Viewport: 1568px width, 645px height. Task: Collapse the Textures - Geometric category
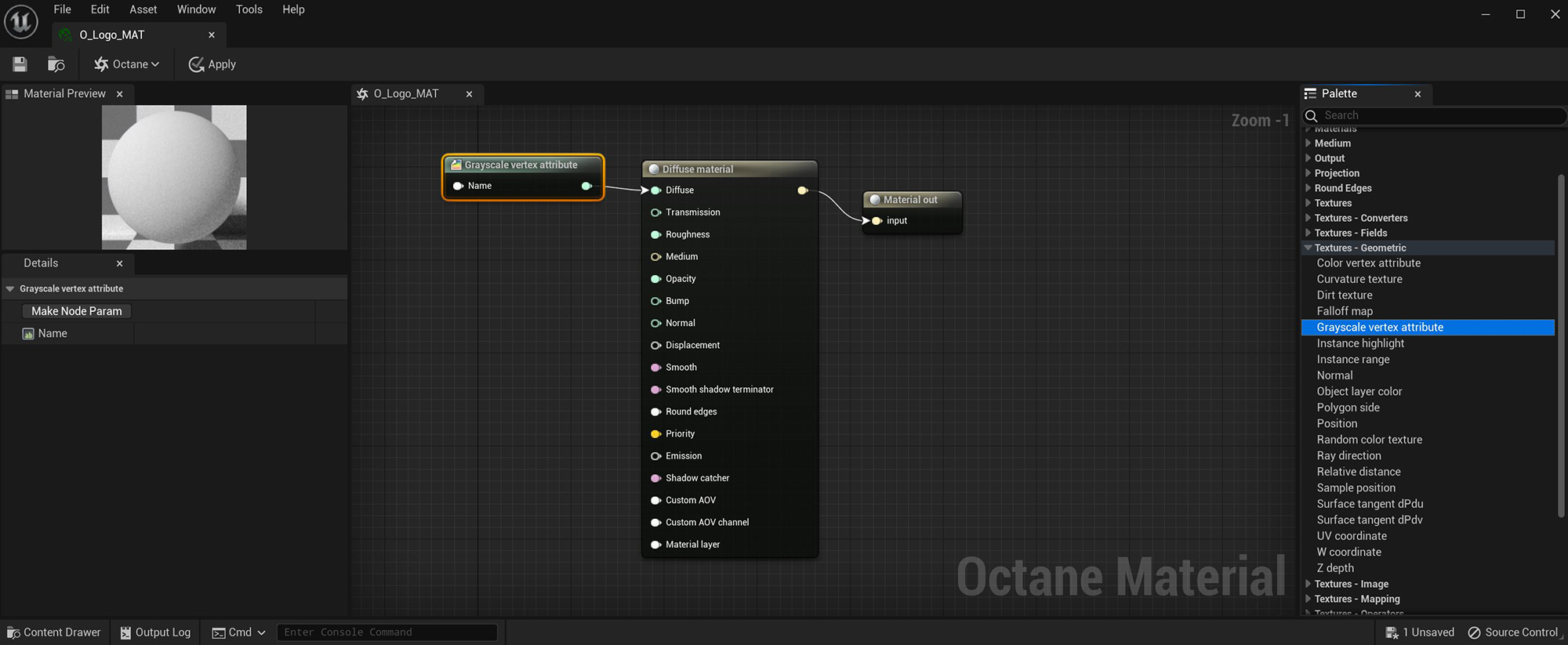[x=1308, y=248]
